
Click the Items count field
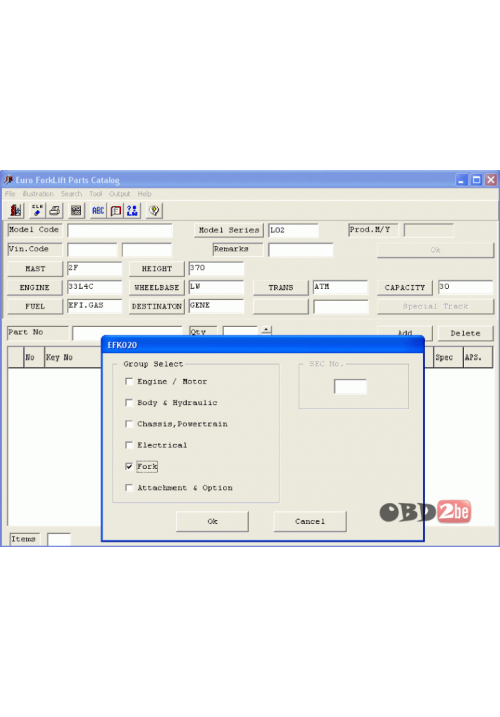[59, 540]
